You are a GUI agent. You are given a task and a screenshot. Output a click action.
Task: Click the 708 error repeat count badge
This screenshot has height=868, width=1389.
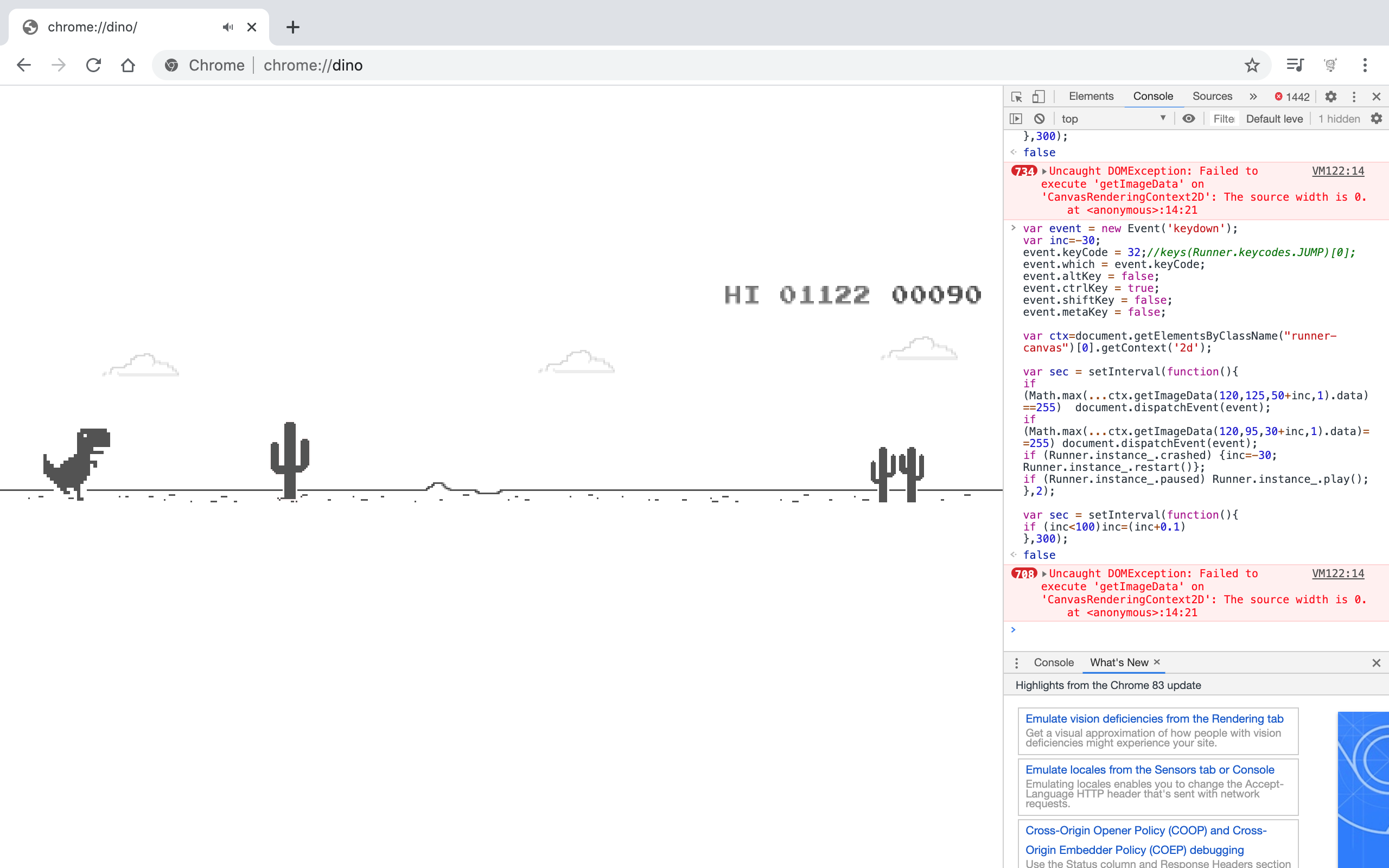[x=1024, y=573]
